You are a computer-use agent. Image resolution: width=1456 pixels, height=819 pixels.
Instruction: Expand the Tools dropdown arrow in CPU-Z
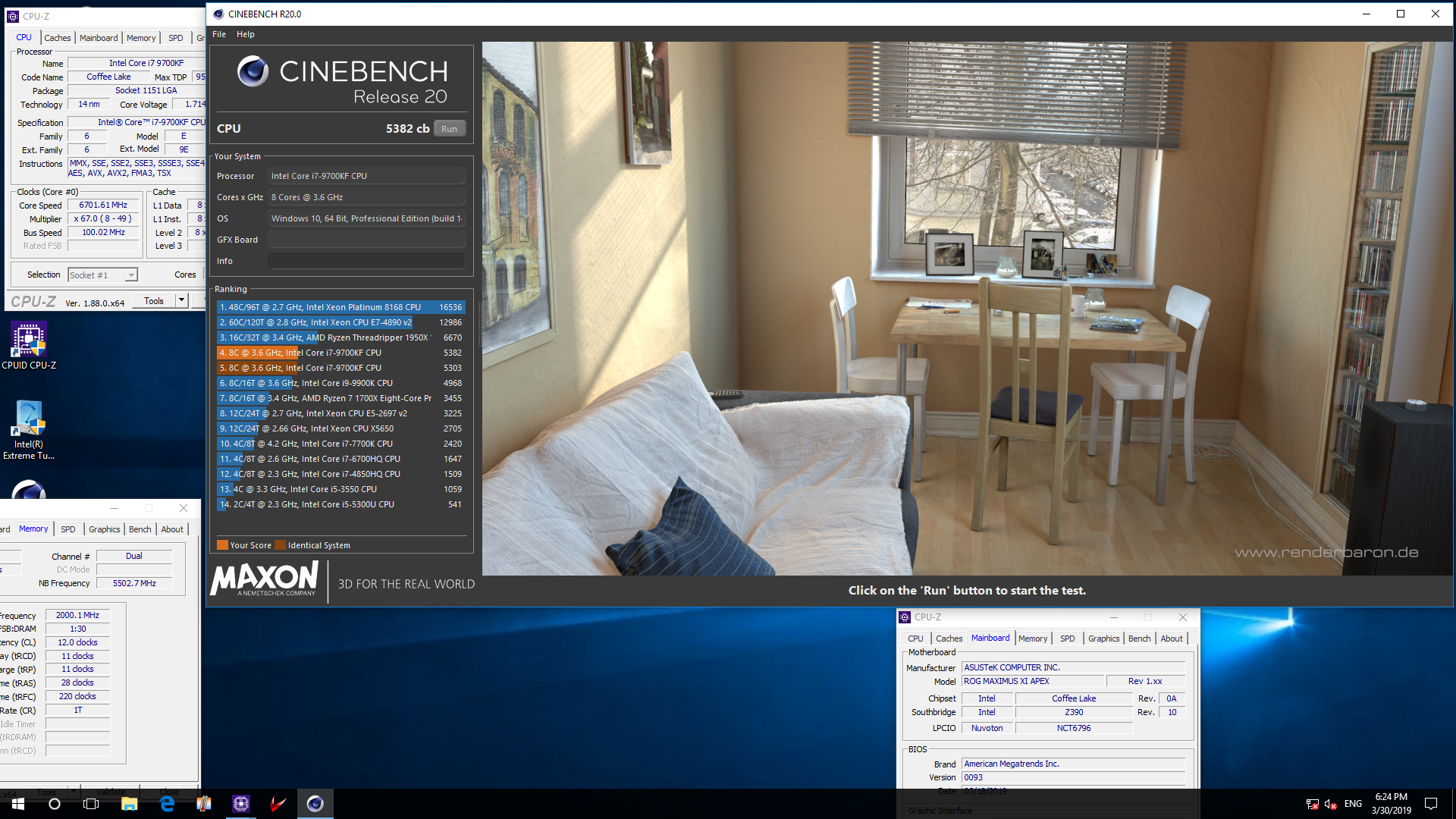(x=181, y=301)
